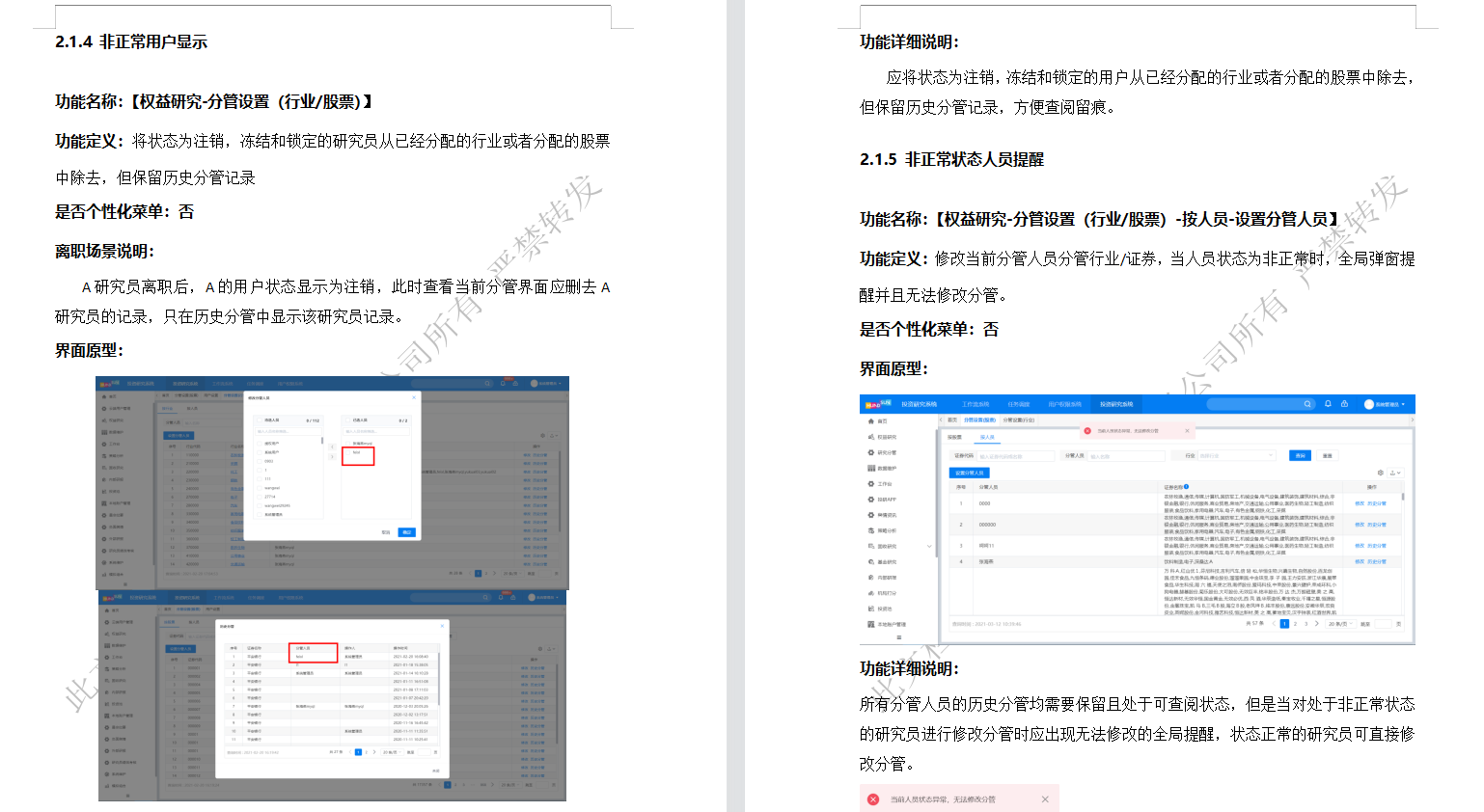Click info icon beside 证券名称 column header
The height and width of the screenshot is (812, 1484).
pyautogui.click(x=1186, y=487)
